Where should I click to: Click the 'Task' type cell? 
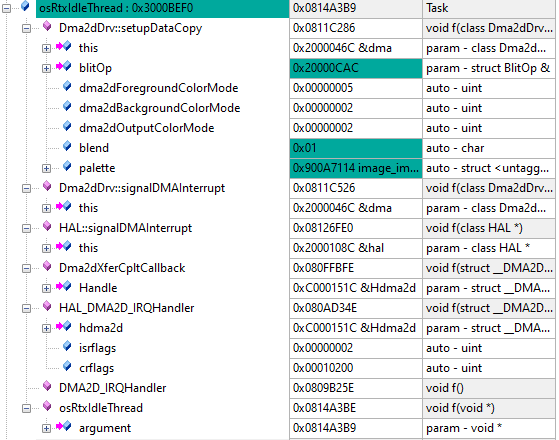click(489, 8)
